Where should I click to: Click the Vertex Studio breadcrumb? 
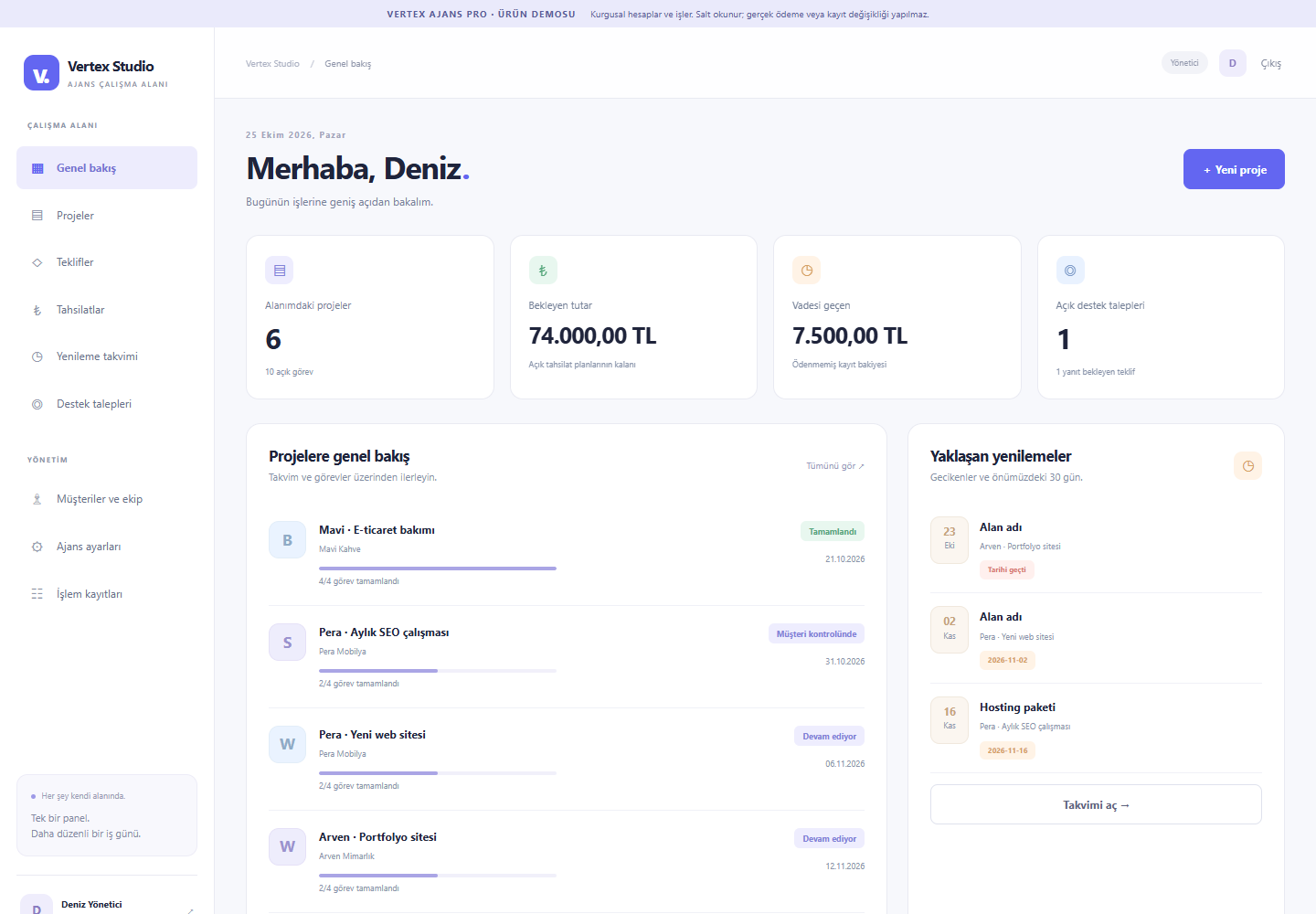click(272, 64)
